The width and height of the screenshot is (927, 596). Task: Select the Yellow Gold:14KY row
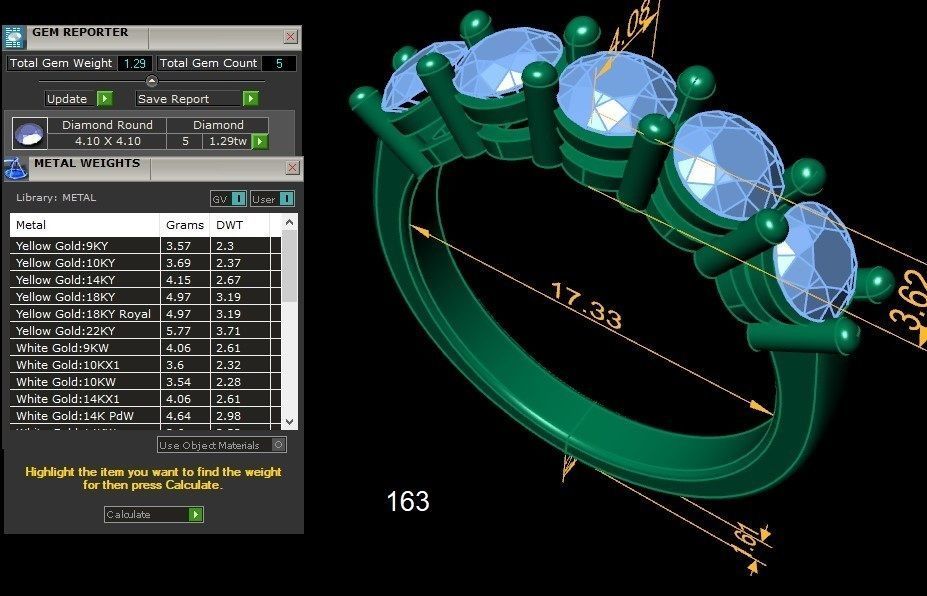pos(145,280)
